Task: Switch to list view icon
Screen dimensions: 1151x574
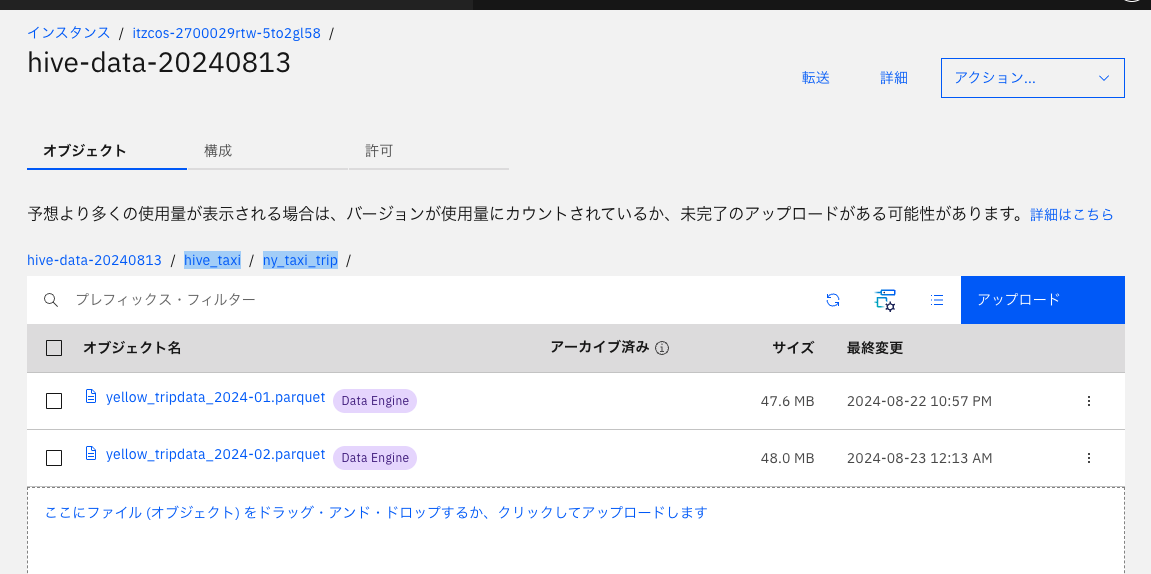Action: pyautogui.click(x=937, y=299)
